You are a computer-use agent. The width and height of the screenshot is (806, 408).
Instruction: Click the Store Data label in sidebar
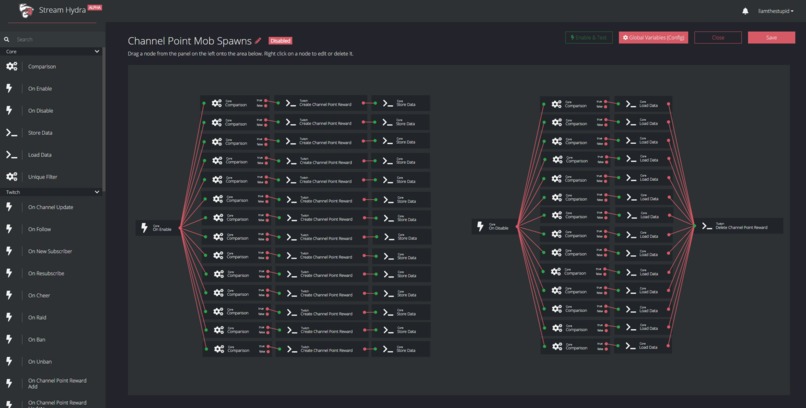(40, 133)
